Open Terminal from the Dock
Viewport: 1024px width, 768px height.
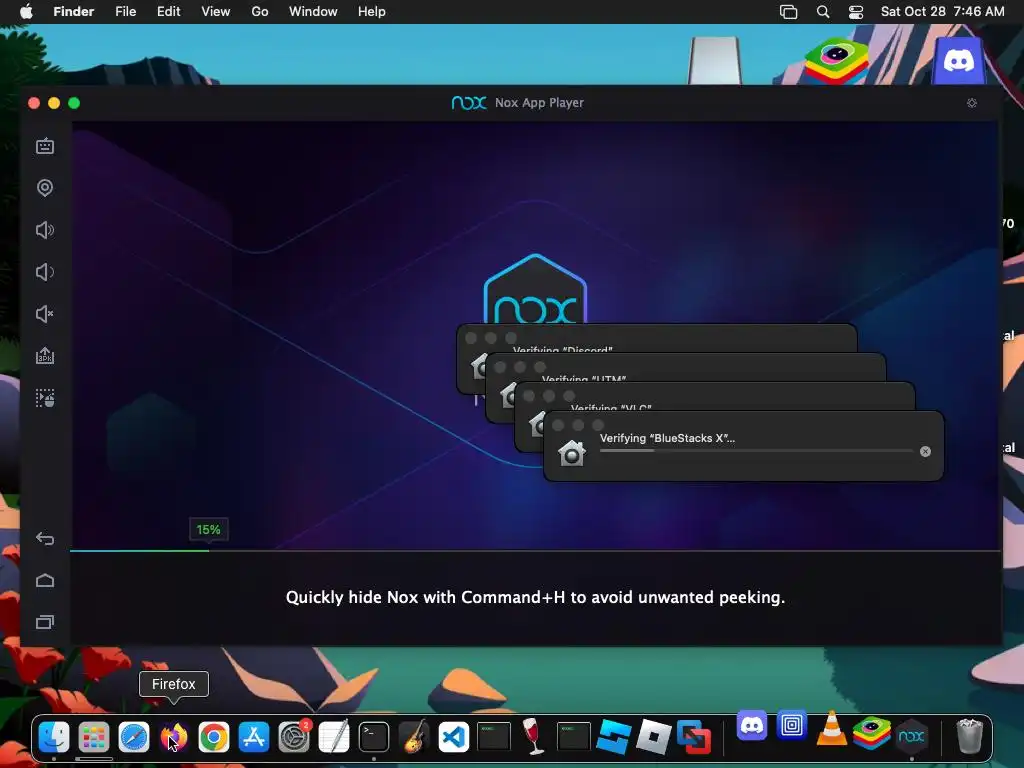pyautogui.click(x=374, y=737)
